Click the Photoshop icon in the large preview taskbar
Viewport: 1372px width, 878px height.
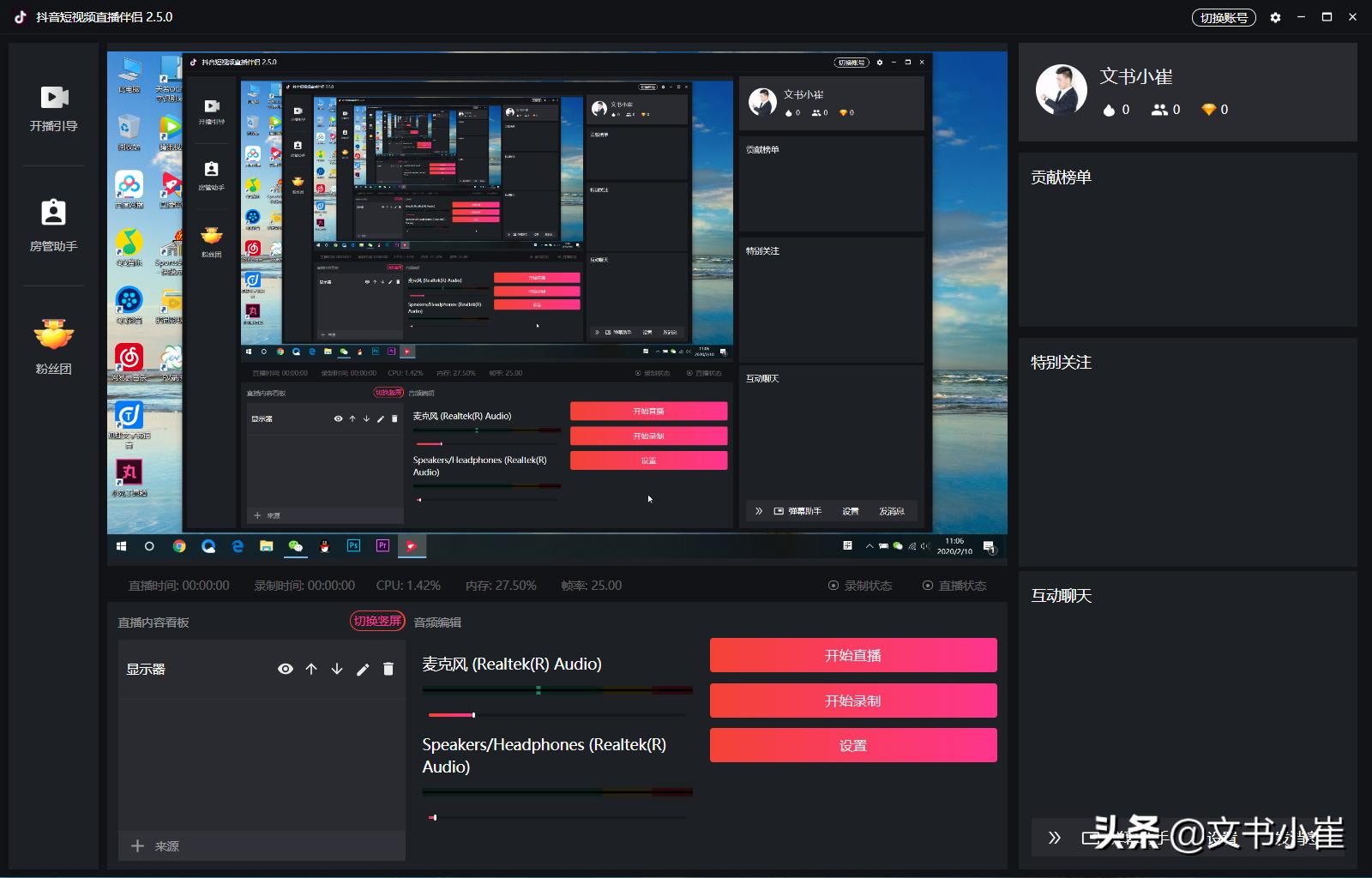pyautogui.click(x=353, y=545)
